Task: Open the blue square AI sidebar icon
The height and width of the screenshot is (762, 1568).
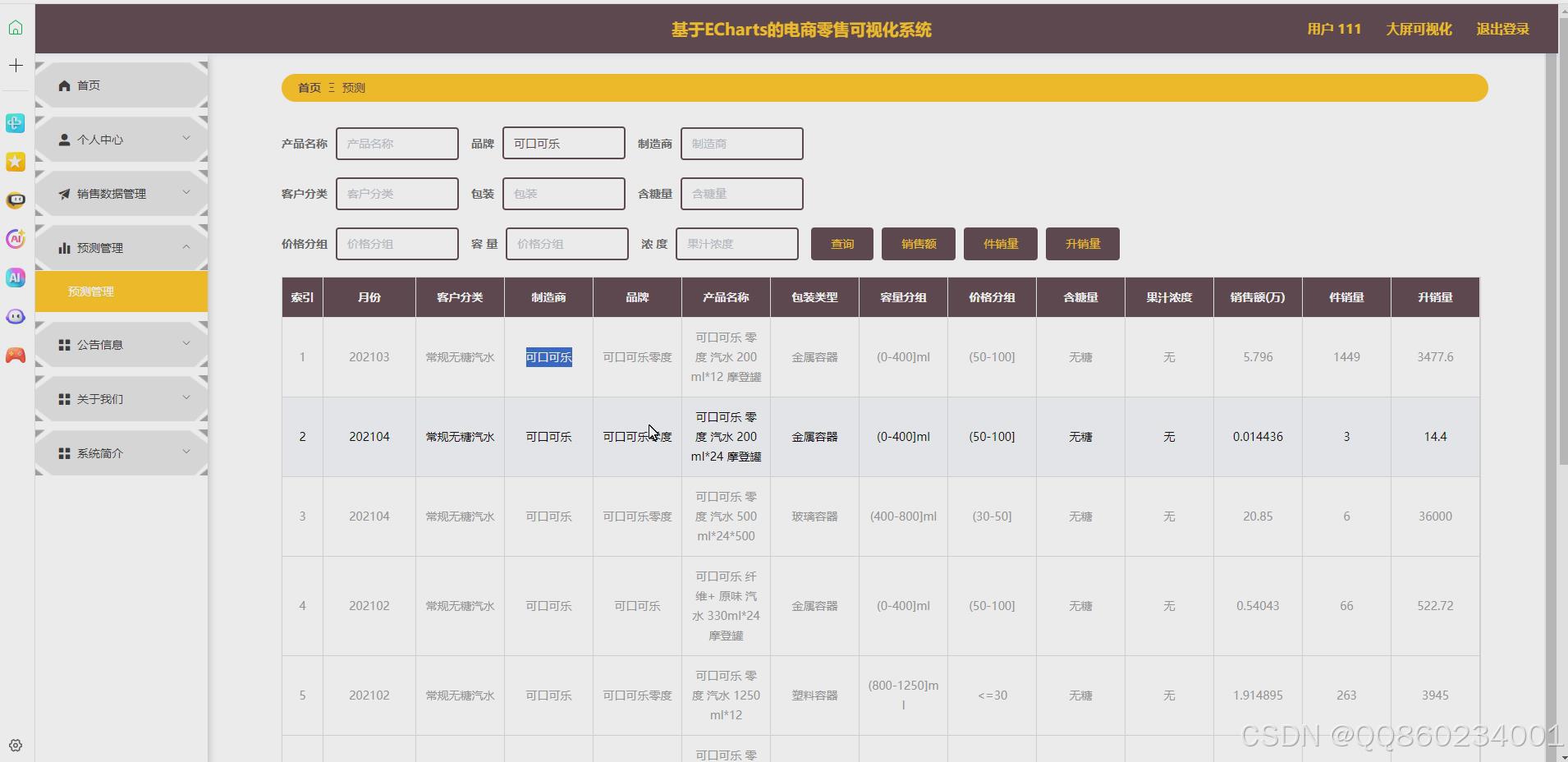Action: coord(16,278)
